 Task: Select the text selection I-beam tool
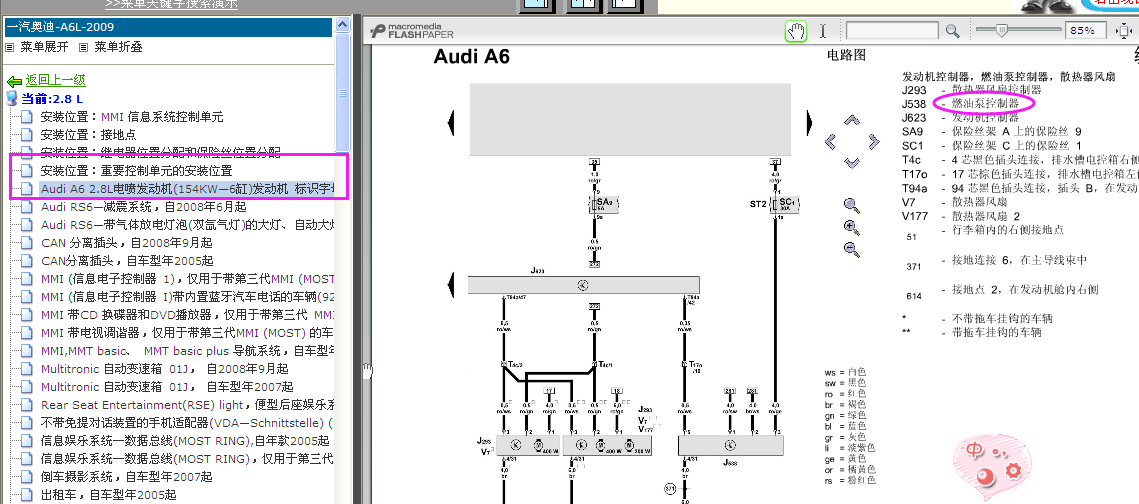point(823,31)
